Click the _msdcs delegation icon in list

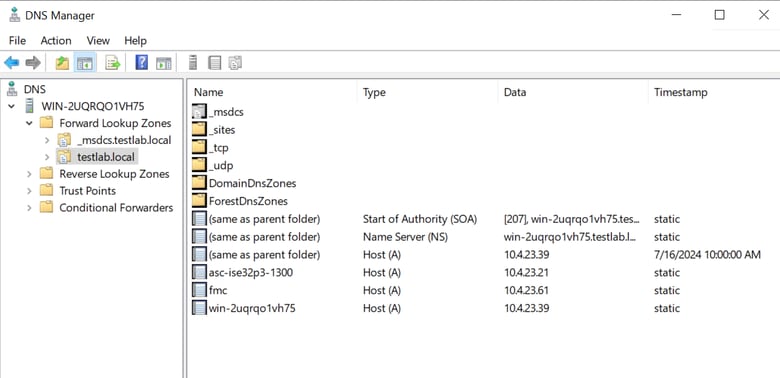(x=199, y=112)
